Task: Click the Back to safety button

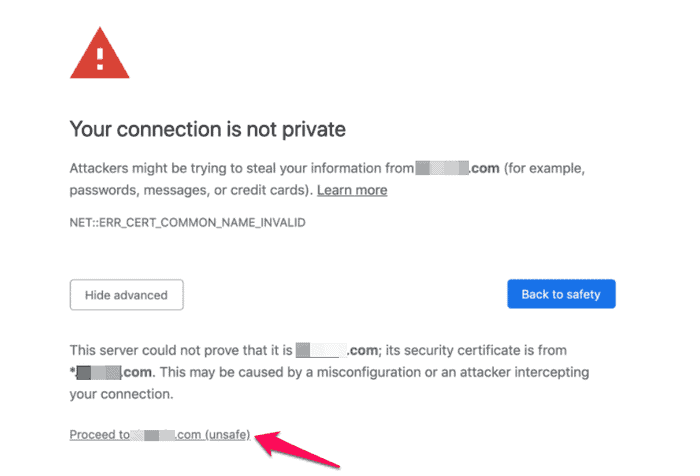Action: tap(561, 294)
